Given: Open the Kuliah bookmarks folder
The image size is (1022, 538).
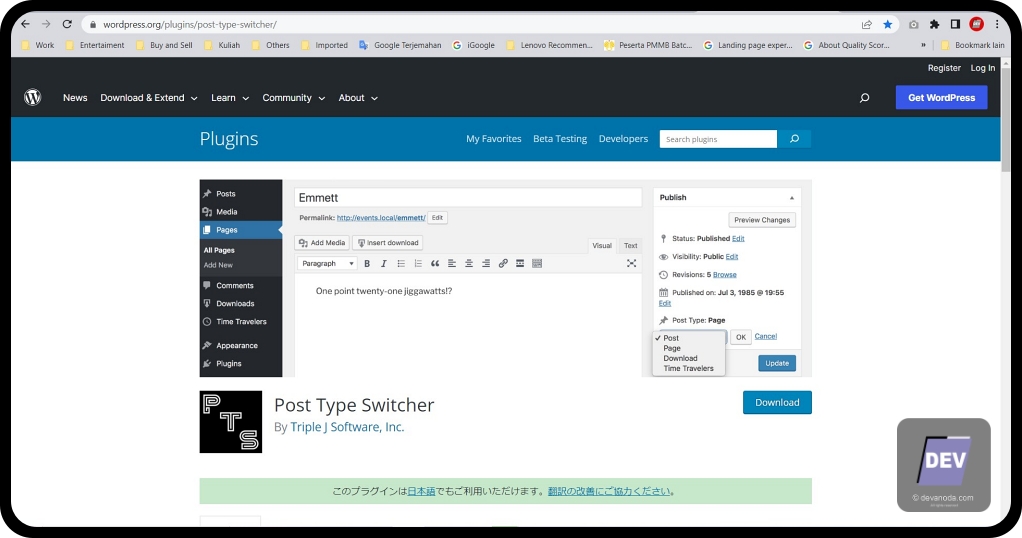Looking at the screenshot, I should [222, 45].
